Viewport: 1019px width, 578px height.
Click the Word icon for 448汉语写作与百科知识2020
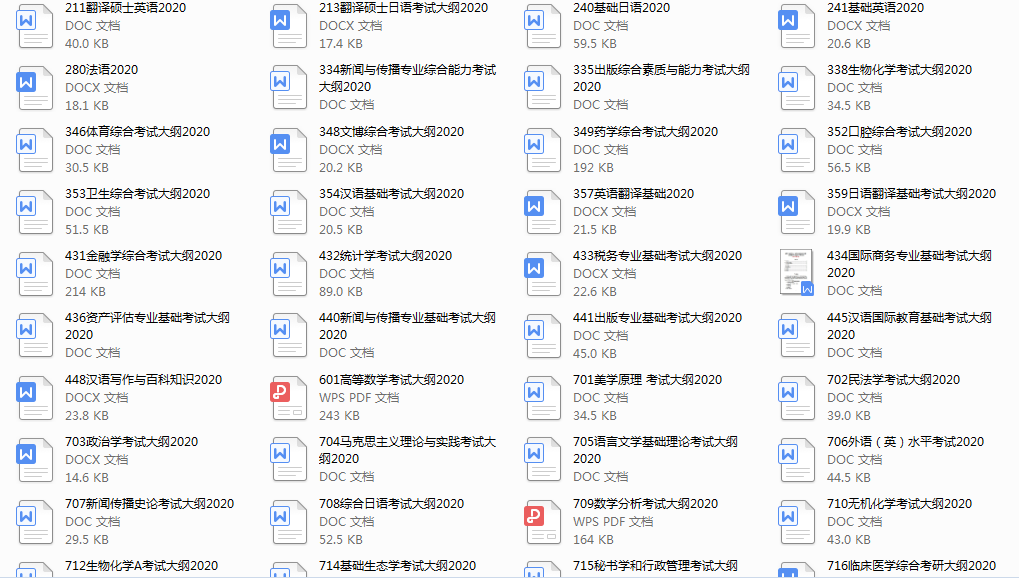[35, 397]
